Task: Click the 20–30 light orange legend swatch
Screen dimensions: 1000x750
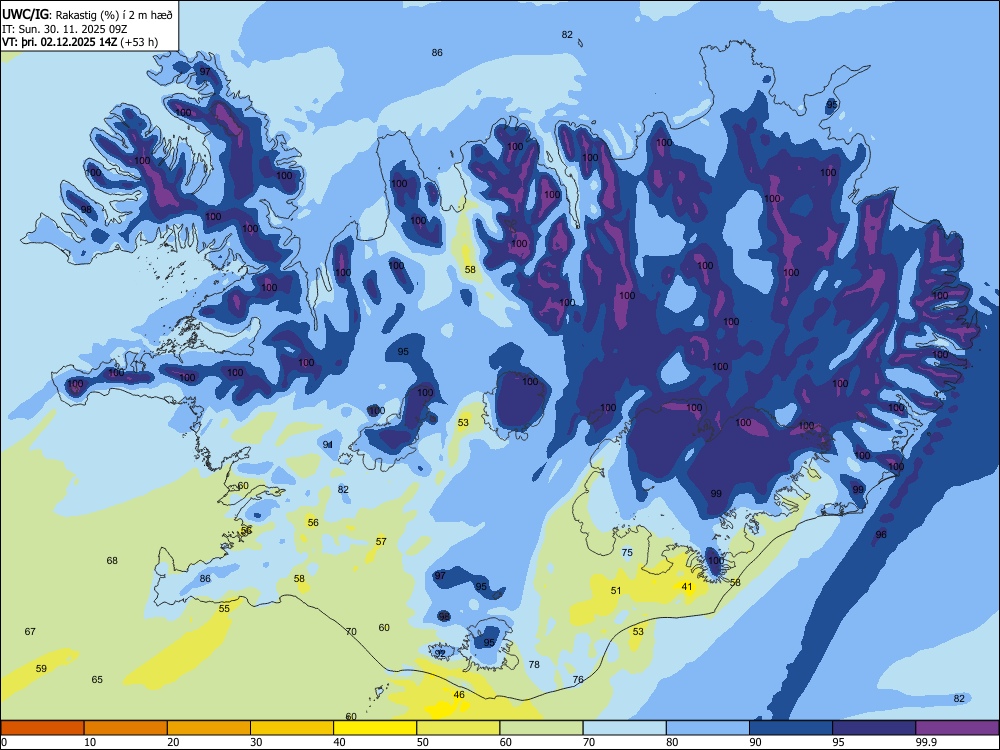Action: coord(209,728)
